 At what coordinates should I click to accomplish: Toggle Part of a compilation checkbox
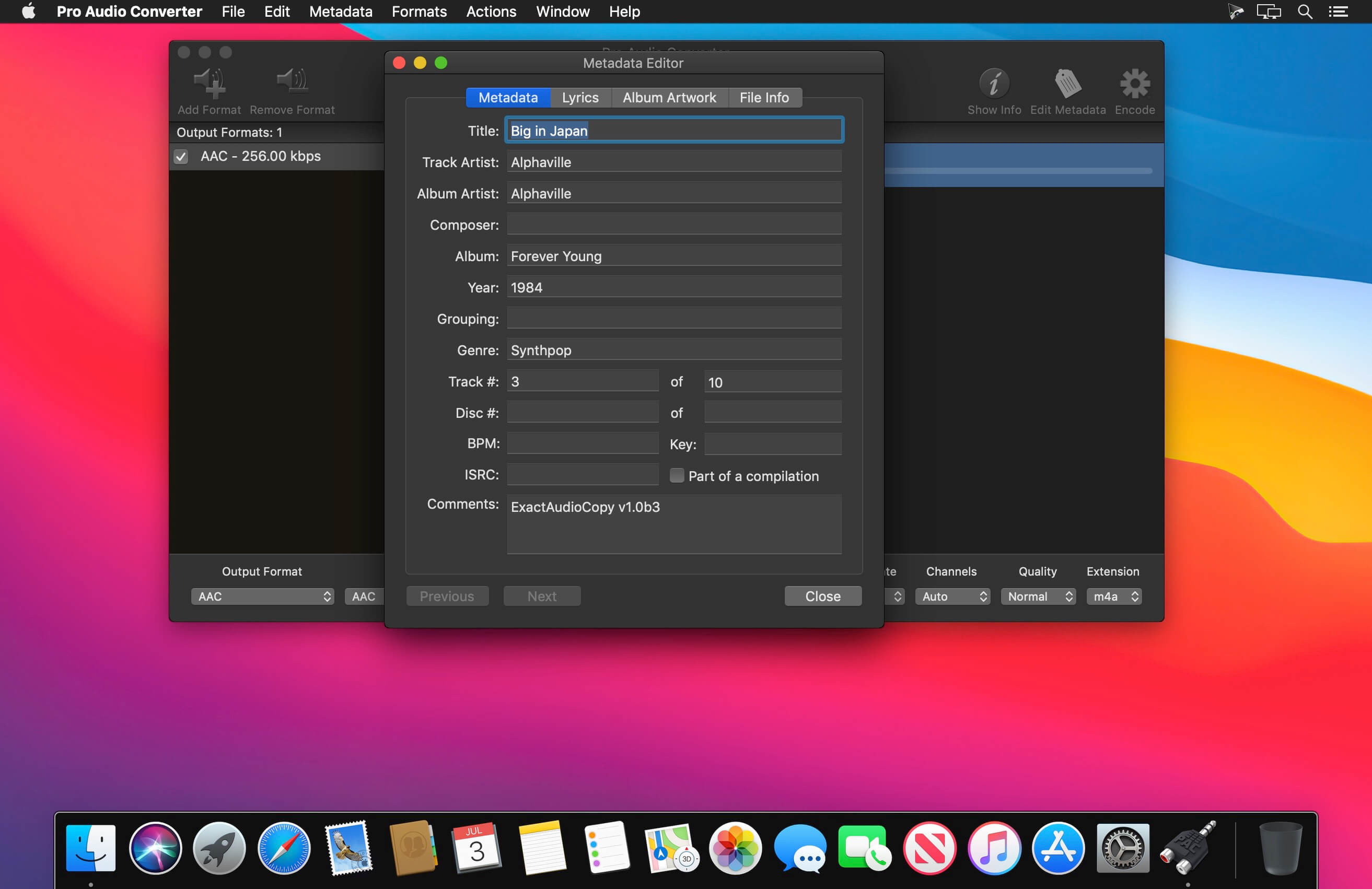click(x=675, y=475)
